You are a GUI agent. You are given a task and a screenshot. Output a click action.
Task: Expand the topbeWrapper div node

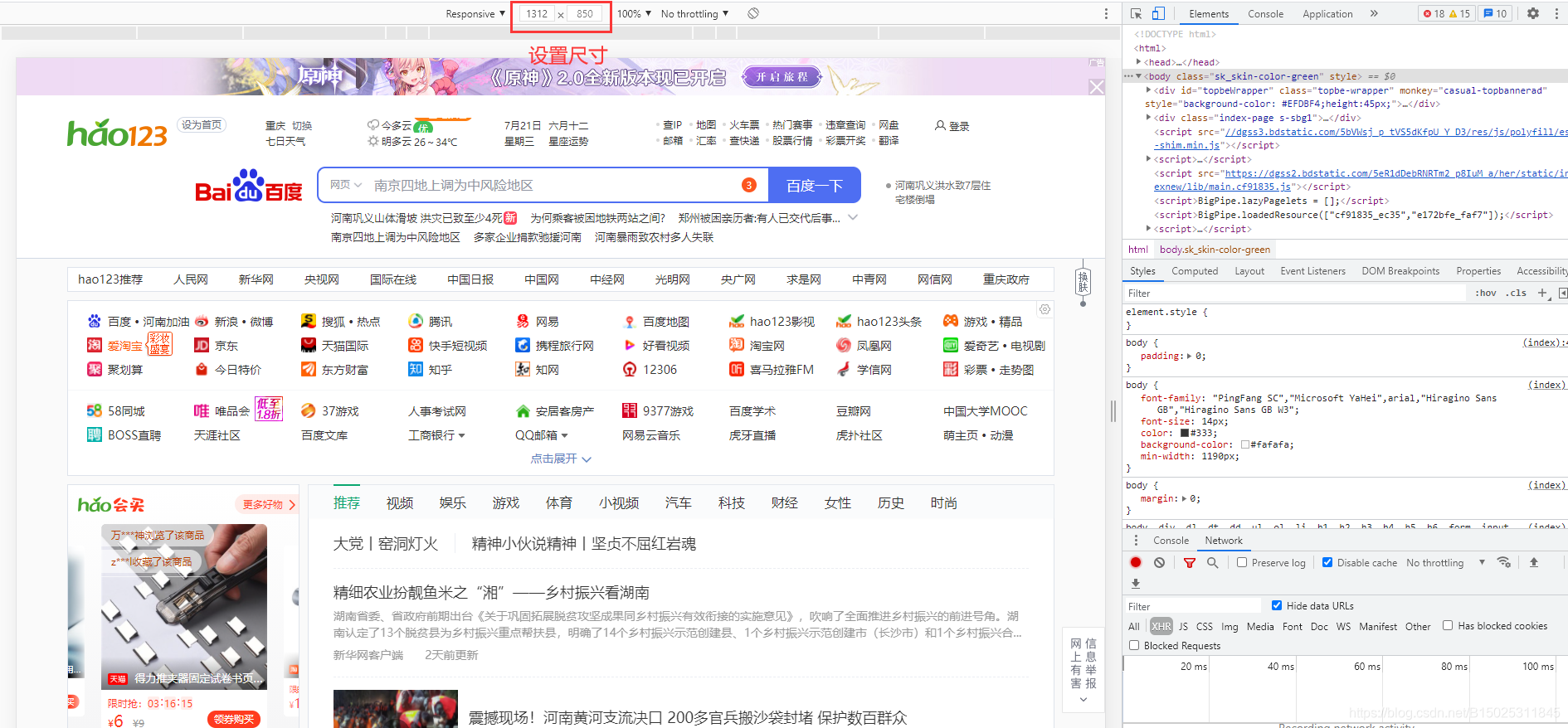point(1148,90)
